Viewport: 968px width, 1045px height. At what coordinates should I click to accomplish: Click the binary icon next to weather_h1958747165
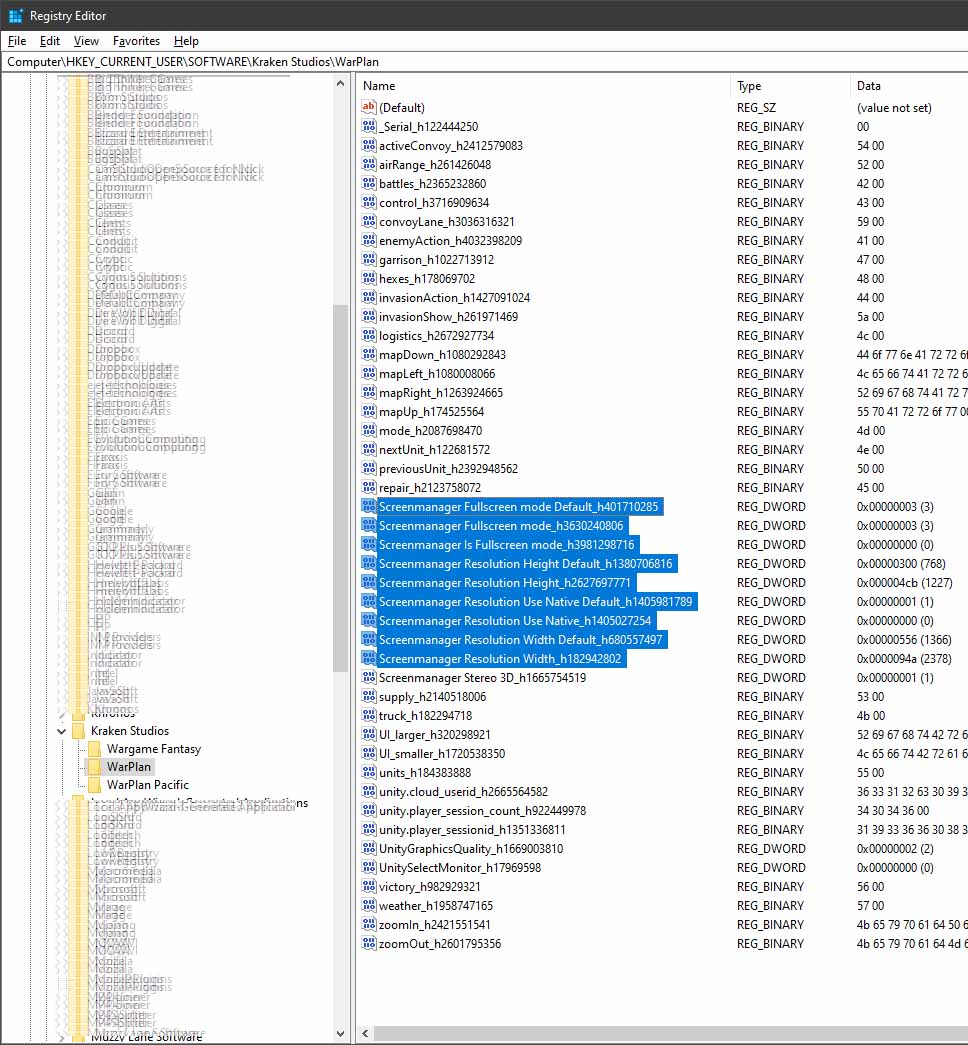tap(368, 905)
